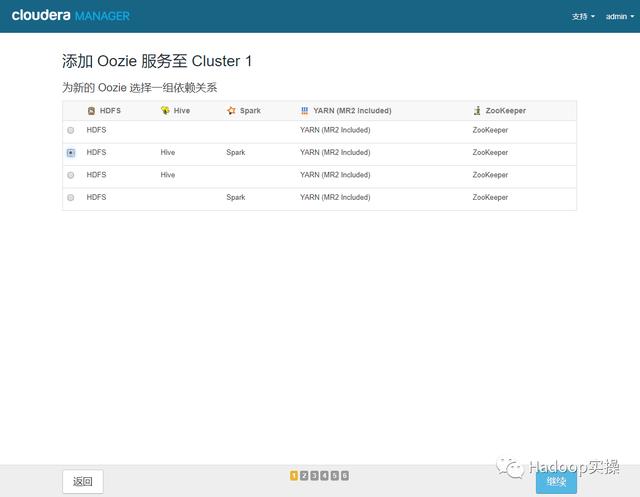
Task: Select radio for HDFS, Hive, YARN row
Action: (x=71, y=175)
